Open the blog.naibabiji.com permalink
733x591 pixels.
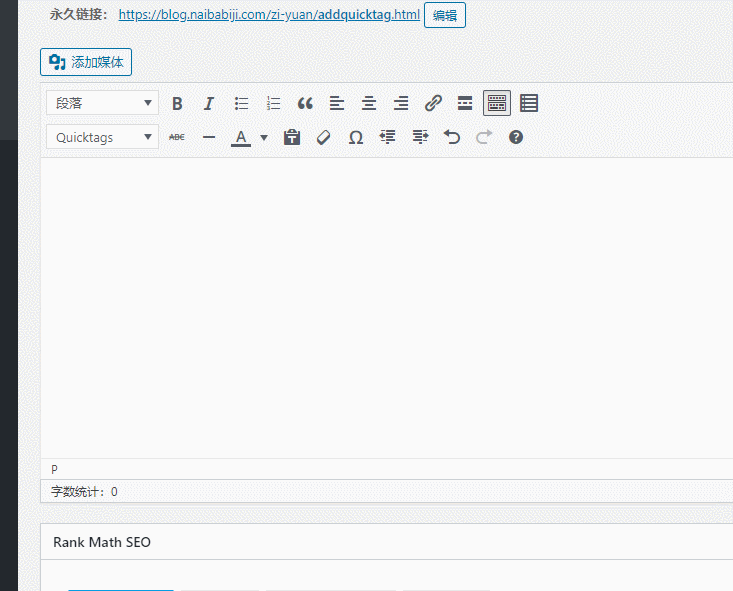coord(268,15)
